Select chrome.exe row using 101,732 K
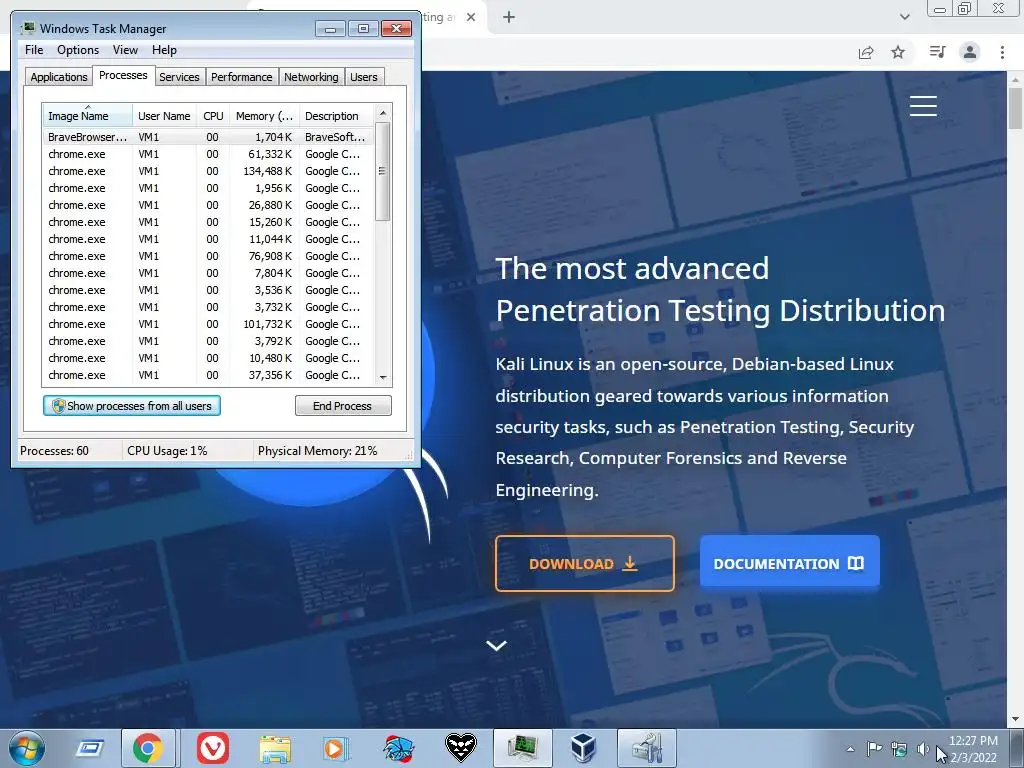 coord(208,324)
